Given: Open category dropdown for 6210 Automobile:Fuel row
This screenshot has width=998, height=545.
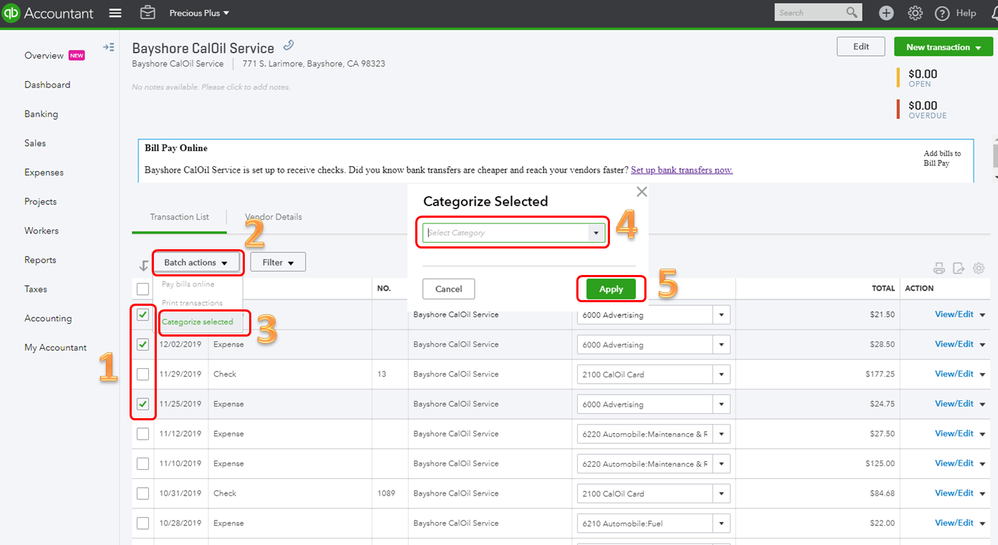Looking at the screenshot, I should 721,523.
